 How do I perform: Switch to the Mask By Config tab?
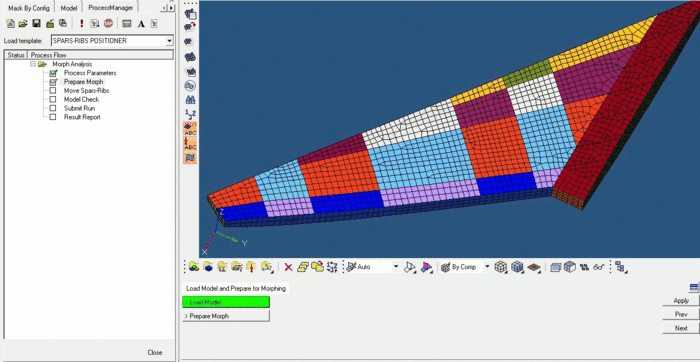[x=29, y=8]
